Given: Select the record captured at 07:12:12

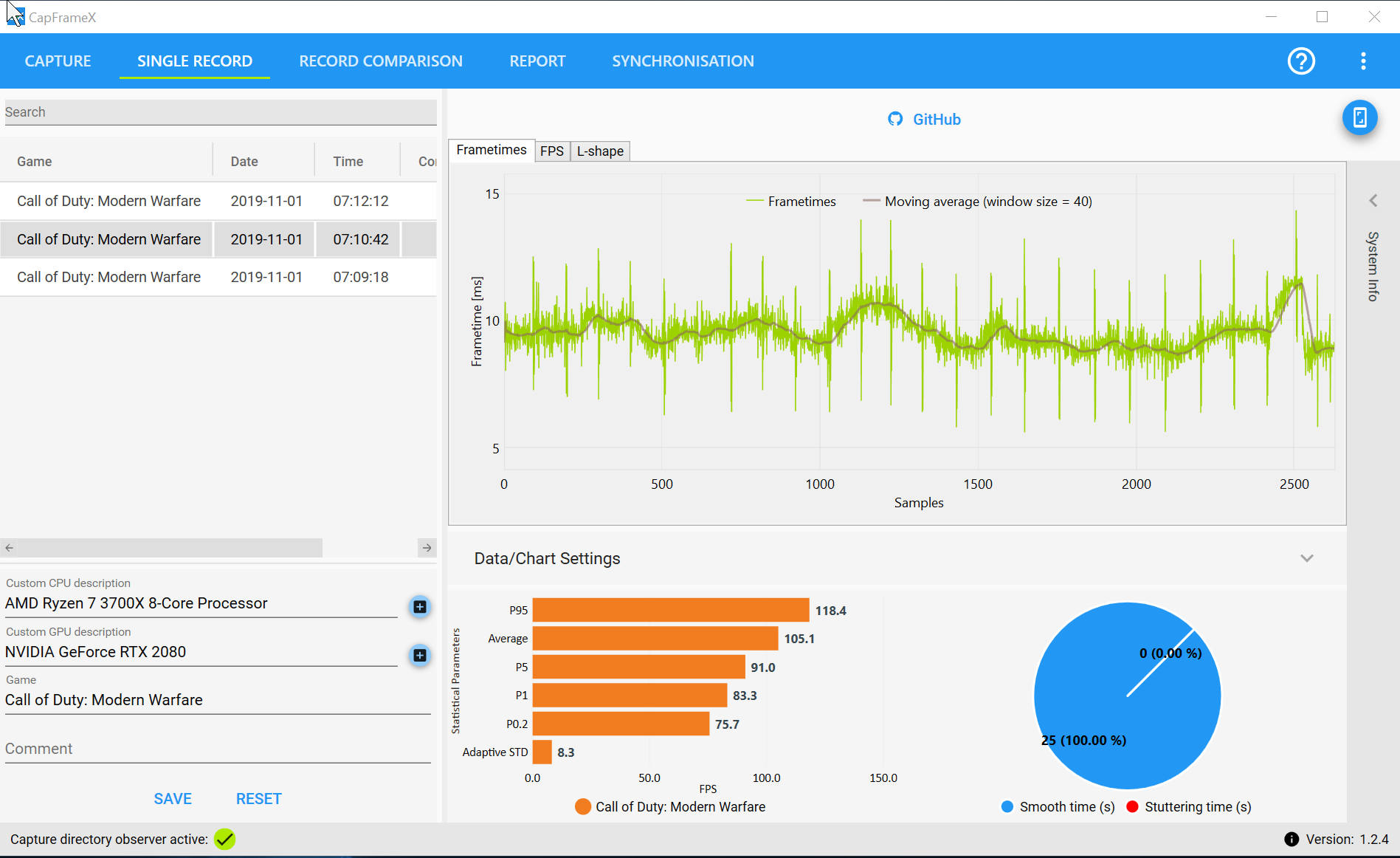Looking at the screenshot, I should click(x=218, y=201).
